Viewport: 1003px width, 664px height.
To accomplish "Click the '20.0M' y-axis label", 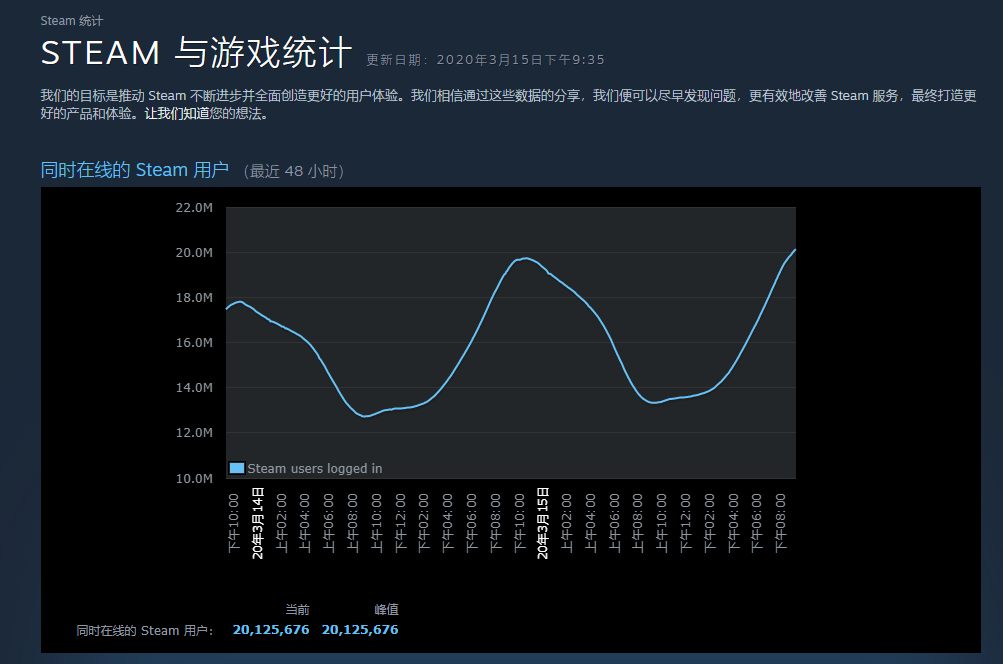I will (x=194, y=253).
